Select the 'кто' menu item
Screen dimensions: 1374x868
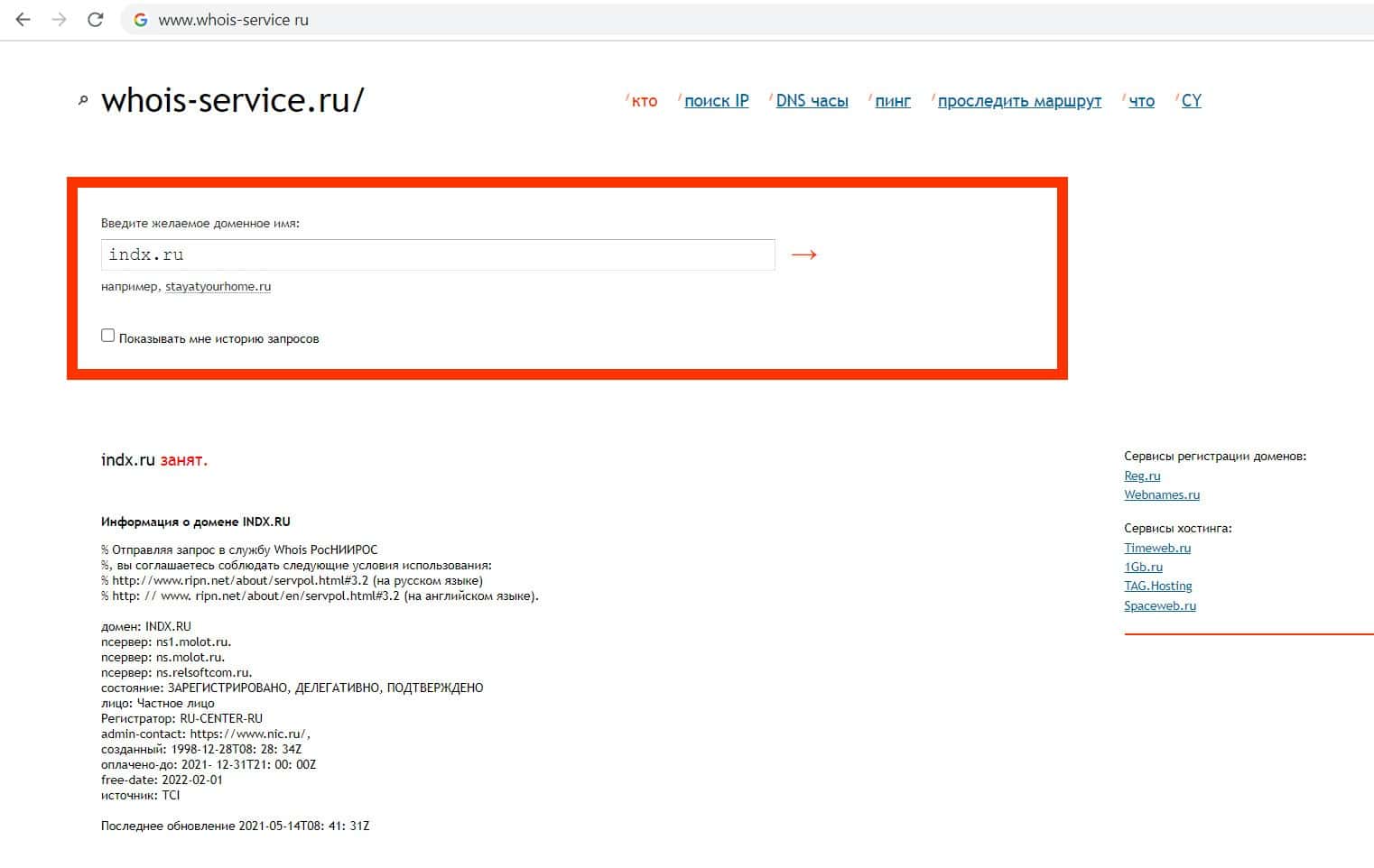tap(645, 101)
